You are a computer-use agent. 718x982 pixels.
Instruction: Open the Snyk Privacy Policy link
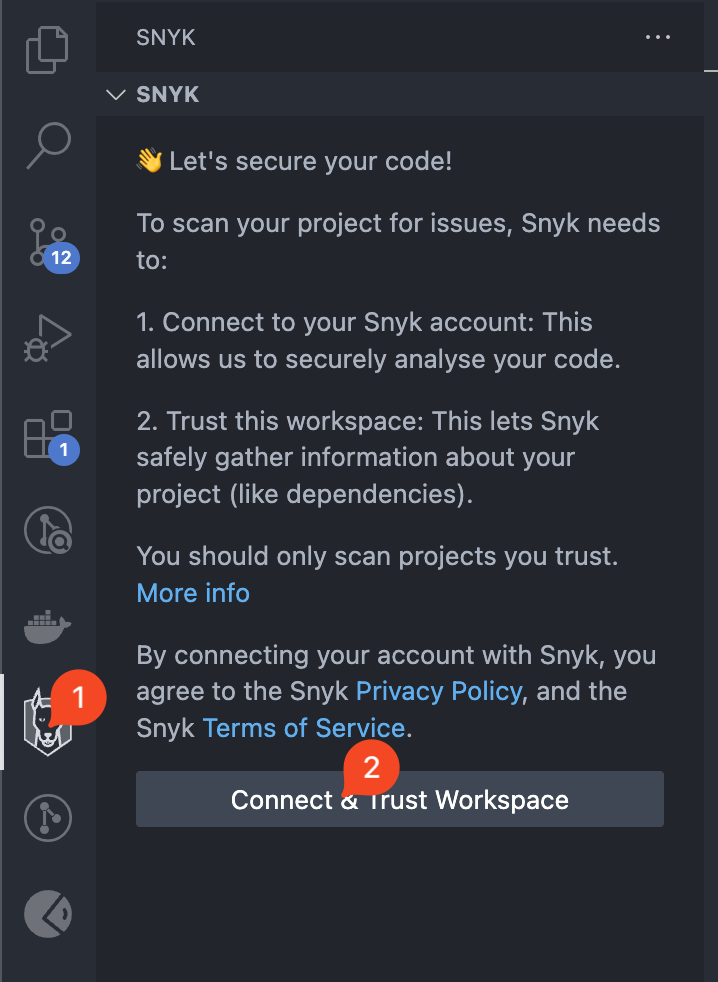(439, 691)
